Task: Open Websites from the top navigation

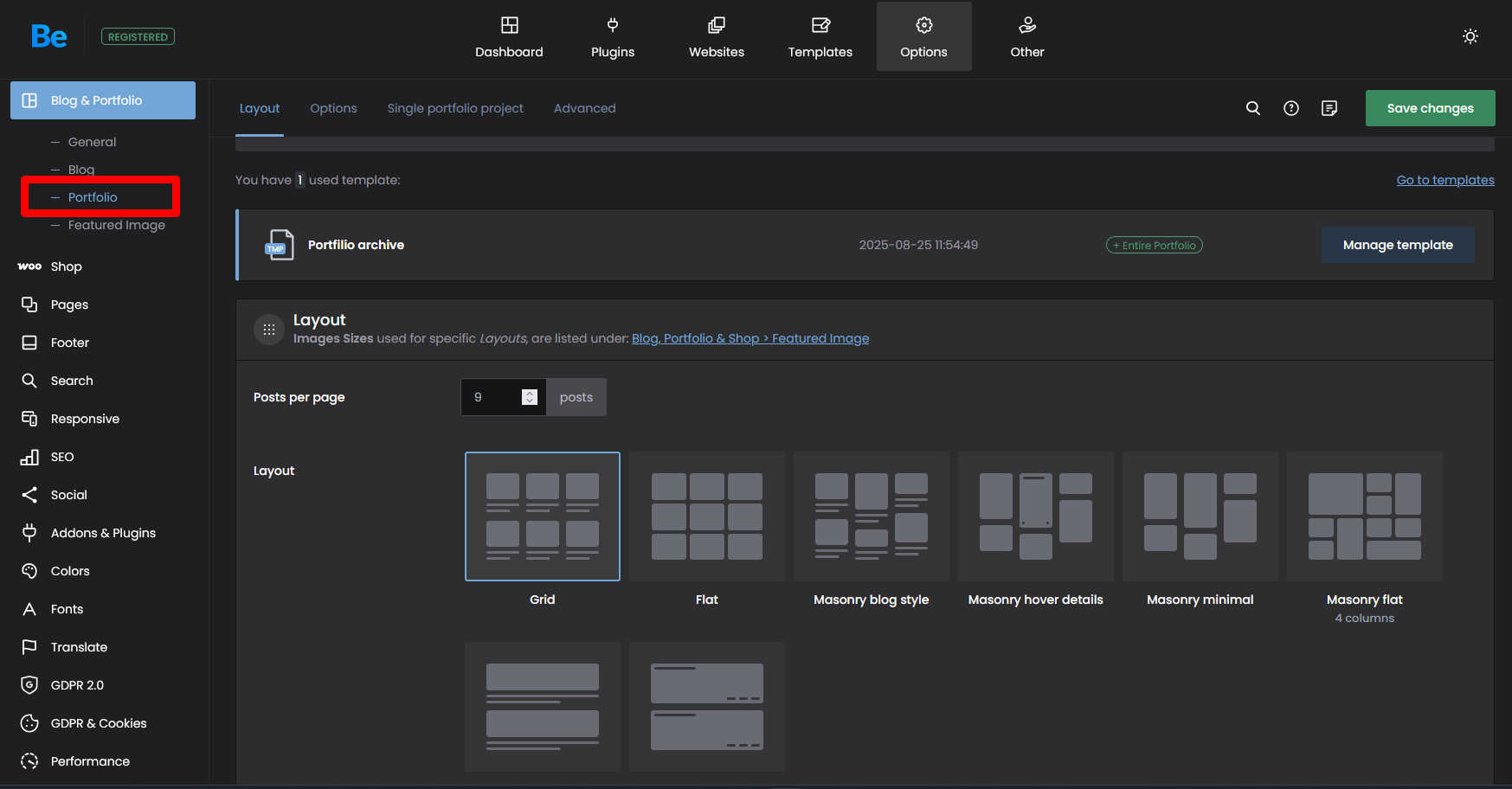Action: 716,37
